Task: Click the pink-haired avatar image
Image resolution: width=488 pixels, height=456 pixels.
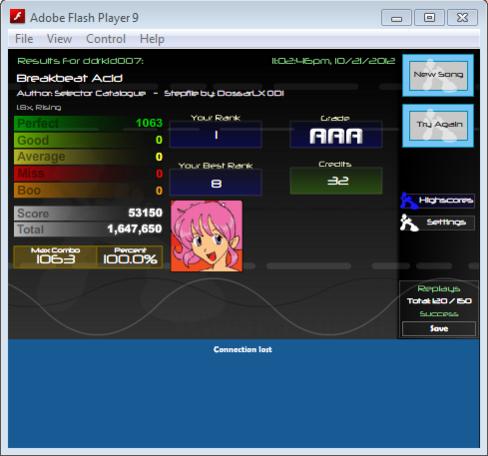Action: pos(206,236)
